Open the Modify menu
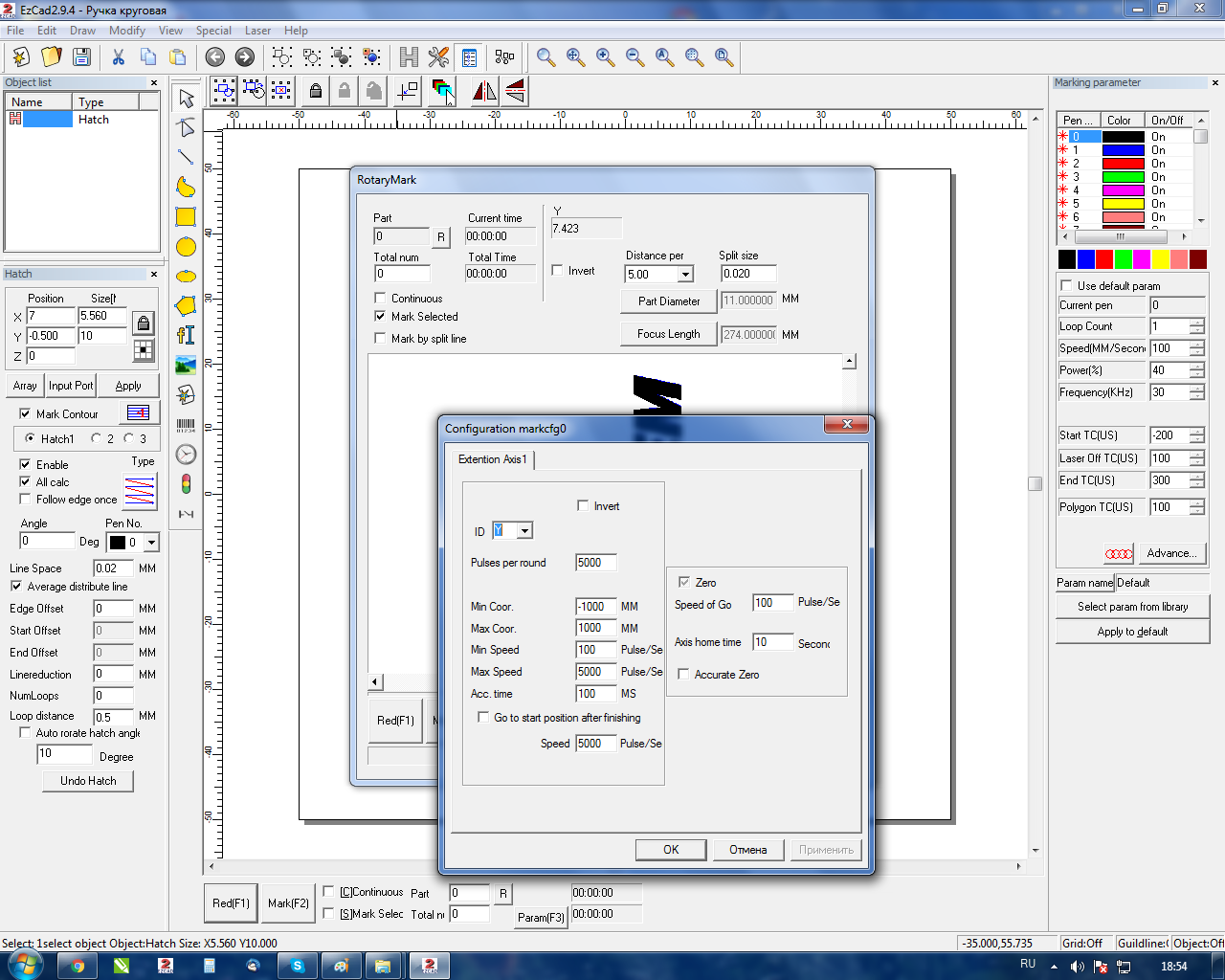Image resolution: width=1225 pixels, height=980 pixels. click(127, 31)
